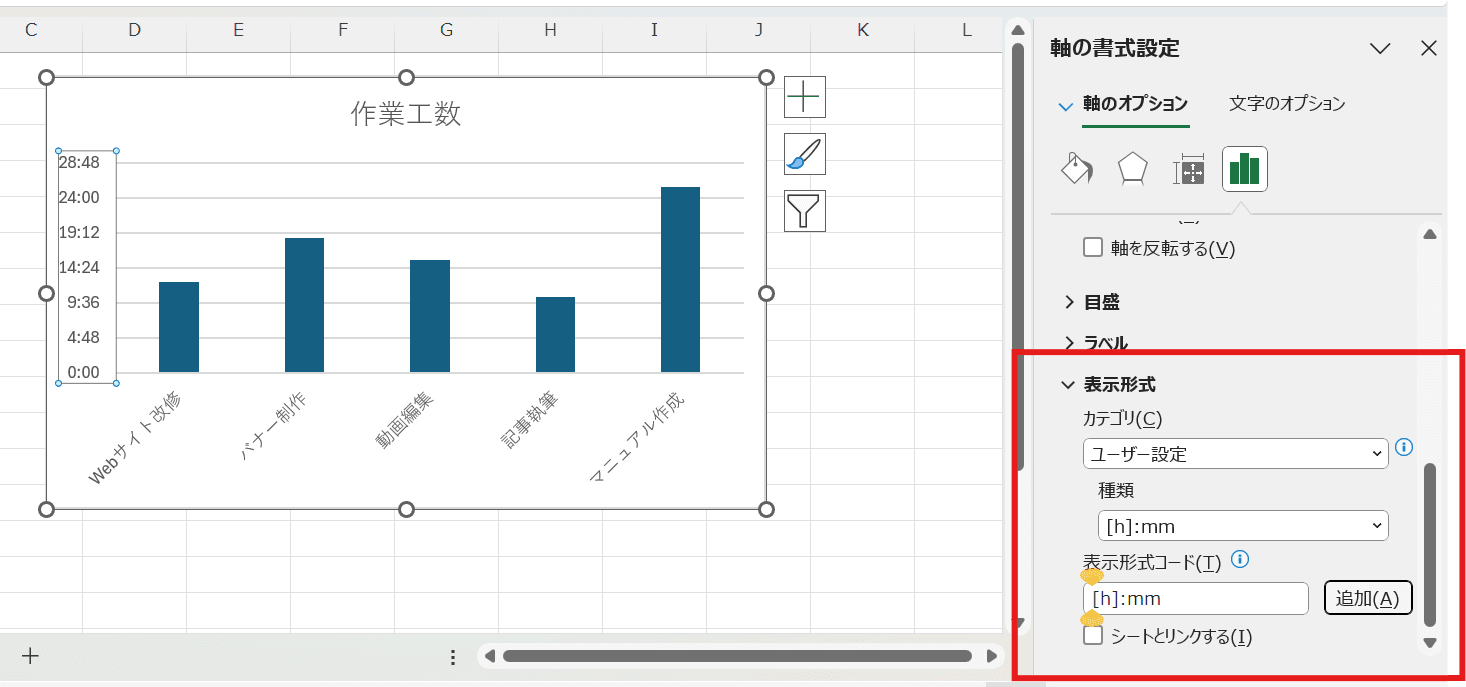Enable the 軸を反転する checkbox
Image resolution: width=1466 pixels, height=687 pixels.
click(x=1093, y=248)
